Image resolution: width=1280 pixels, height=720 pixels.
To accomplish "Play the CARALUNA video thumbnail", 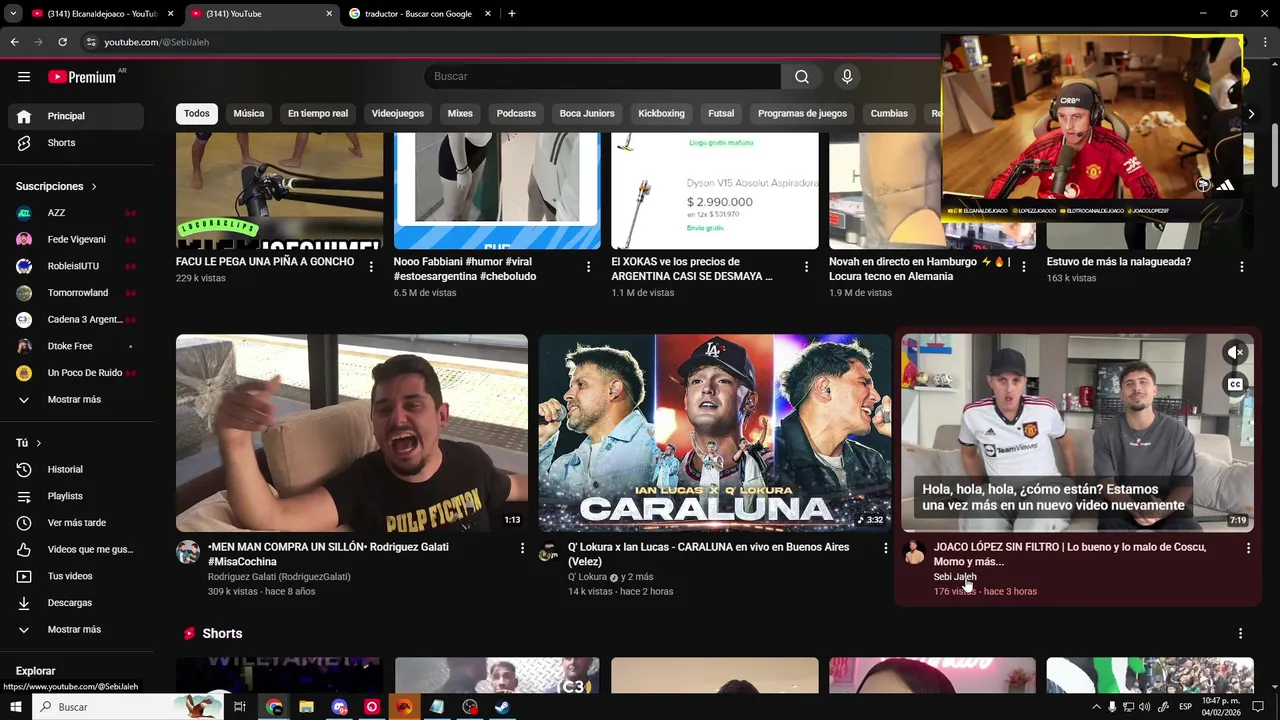I will click(x=714, y=433).
